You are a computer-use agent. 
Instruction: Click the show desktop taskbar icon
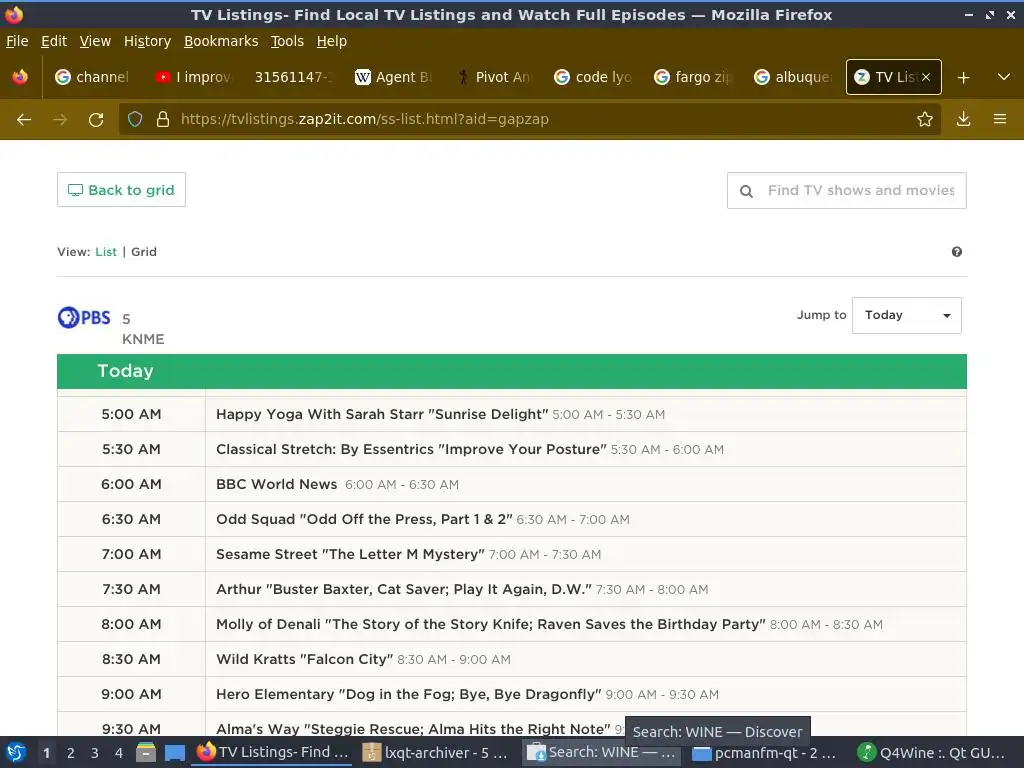coord(174,753)
